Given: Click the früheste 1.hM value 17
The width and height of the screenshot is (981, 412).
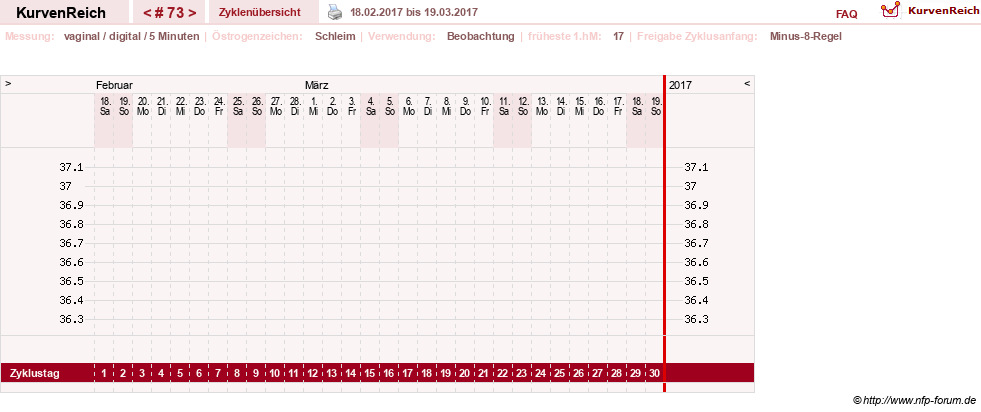Looking at the screenshot, I should click(618, 36).
